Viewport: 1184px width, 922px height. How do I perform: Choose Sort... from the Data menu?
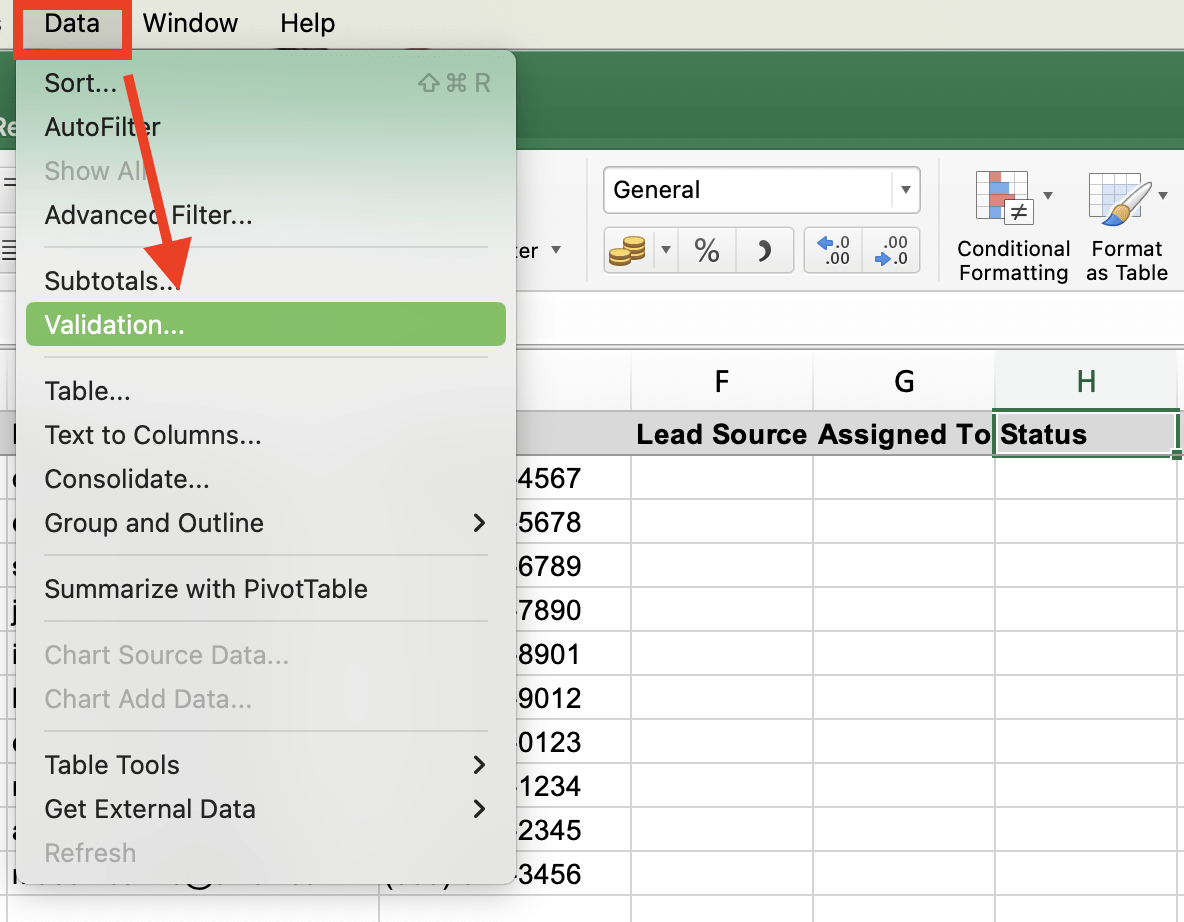(x=266, y=83)
